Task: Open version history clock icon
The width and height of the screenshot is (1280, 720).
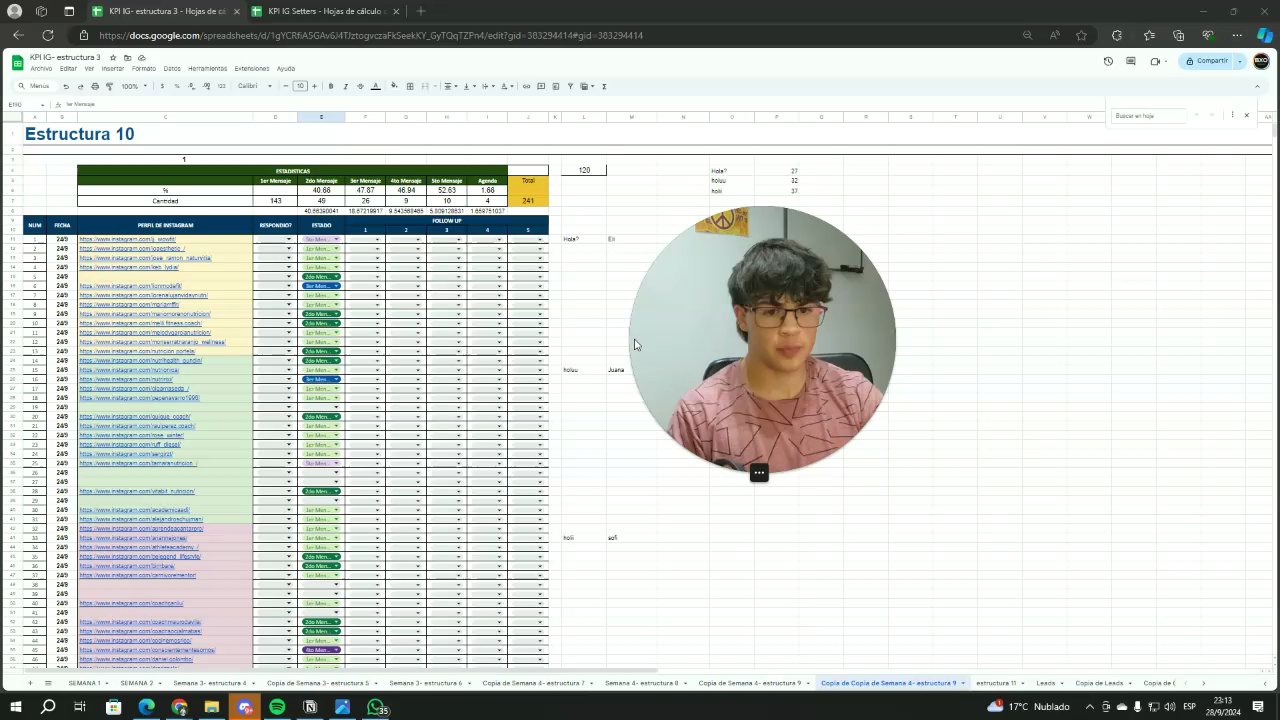Action: [1108, 61]
